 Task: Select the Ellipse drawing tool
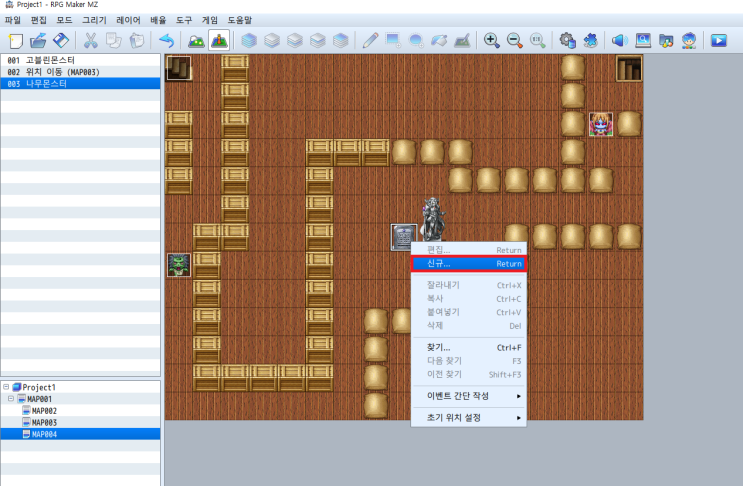tap(416, 41)
